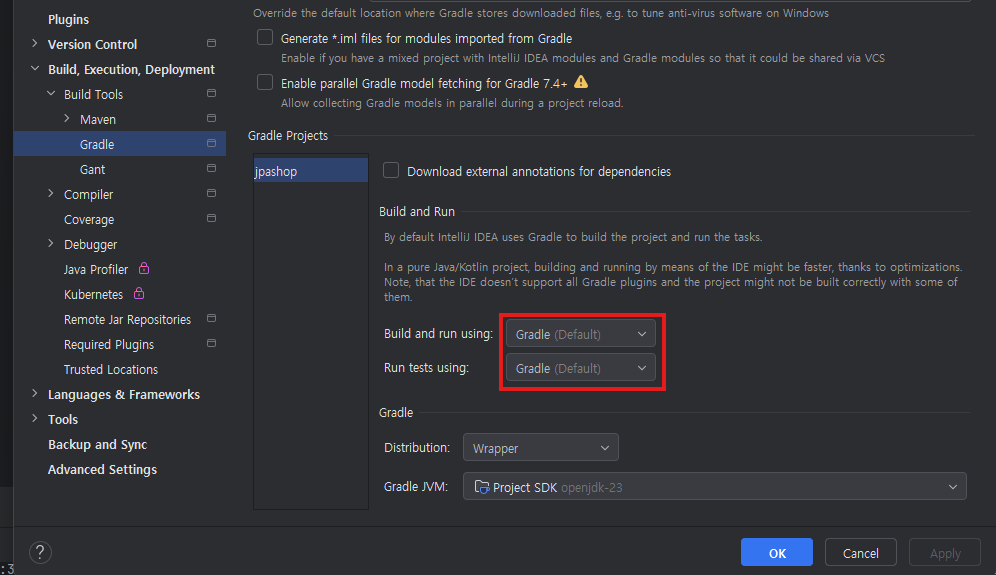This screenshot has width=996, height=575.
Task: Click the Cancel button
Action: 861,552
